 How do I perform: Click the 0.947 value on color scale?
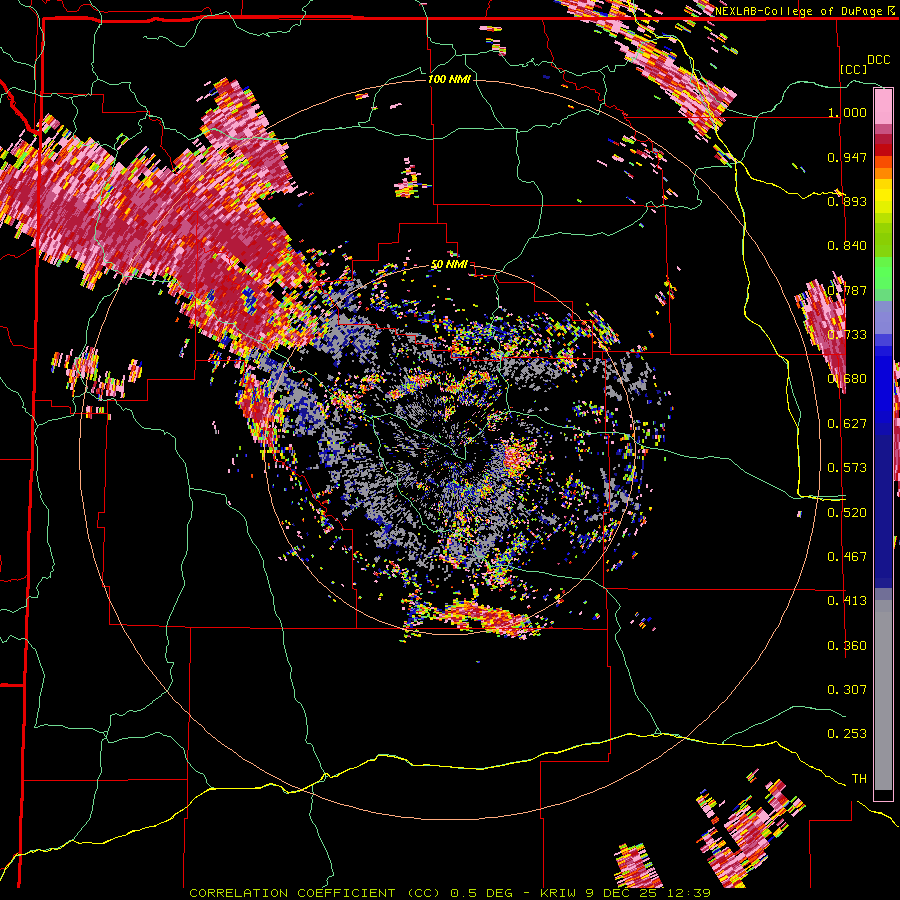[847, 157]
